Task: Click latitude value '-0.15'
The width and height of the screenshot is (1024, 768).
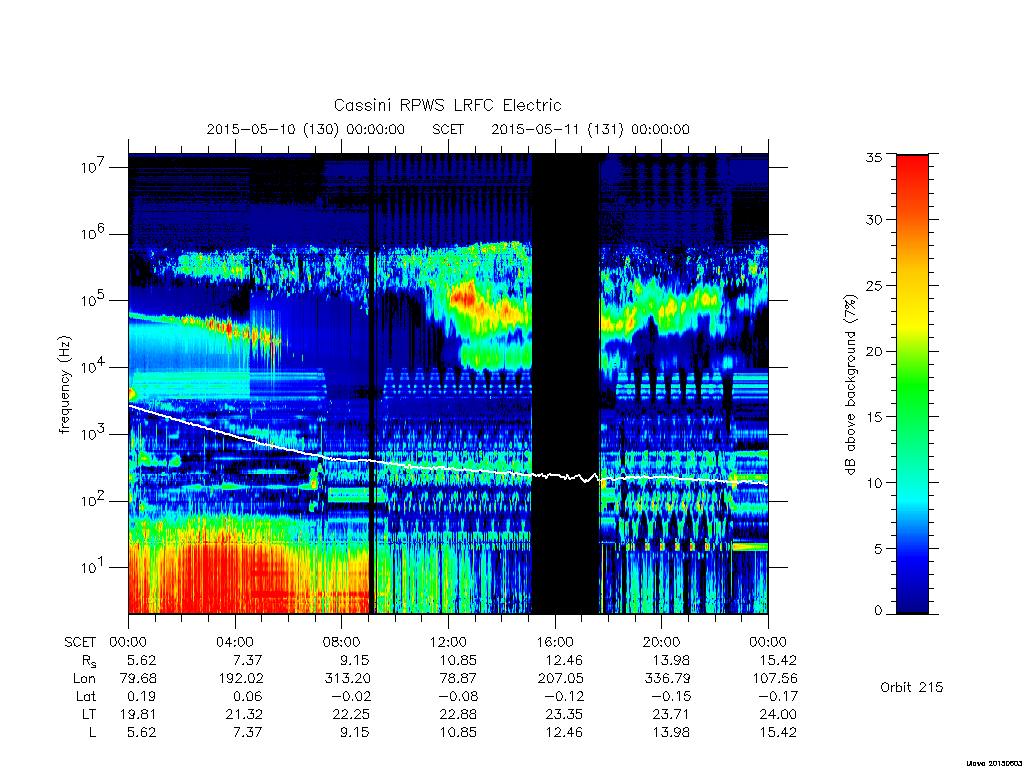Action: [671, 696]
